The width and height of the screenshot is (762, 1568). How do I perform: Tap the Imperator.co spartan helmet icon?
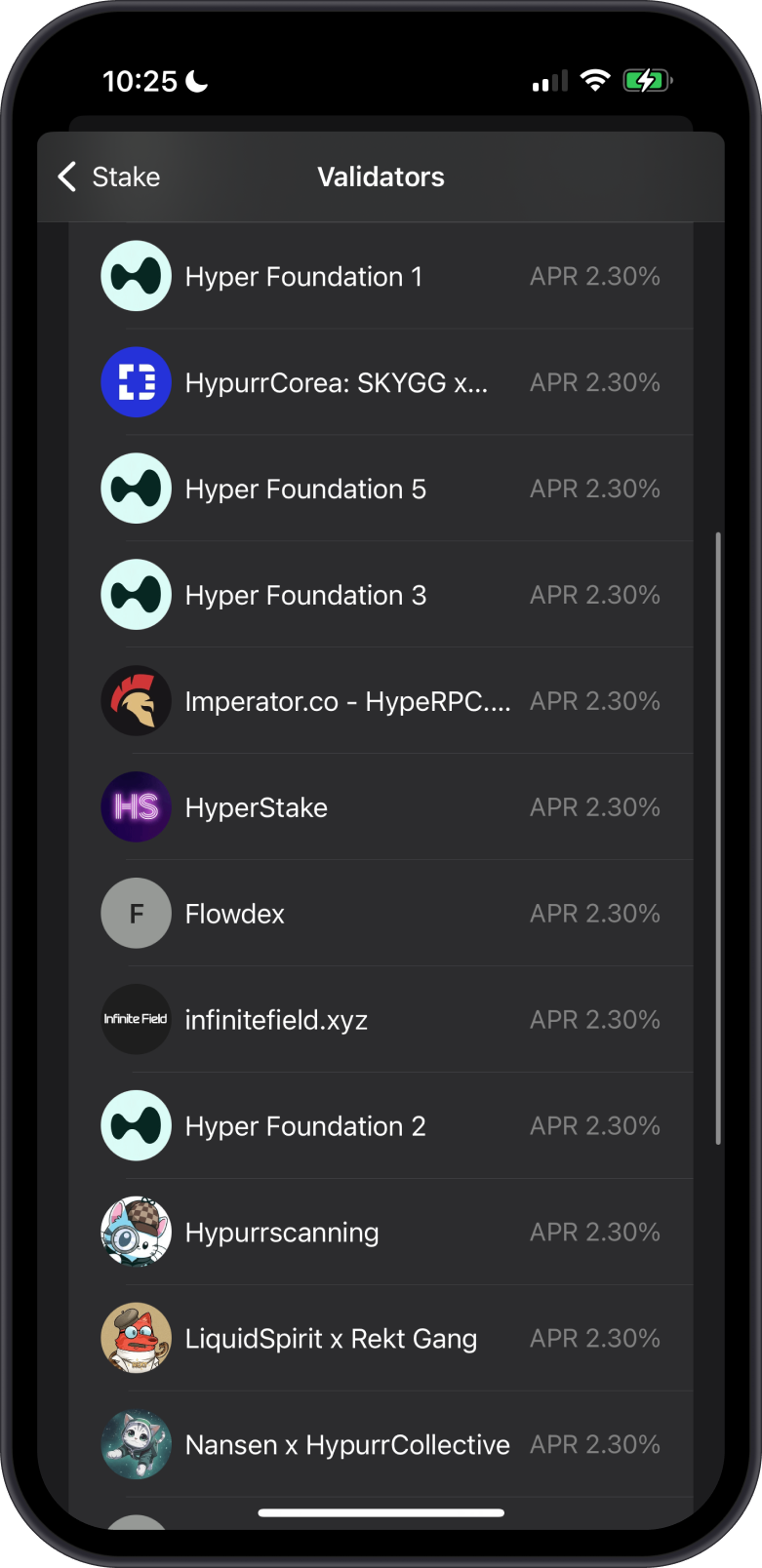pyautogui.click(x=137, y=701)
